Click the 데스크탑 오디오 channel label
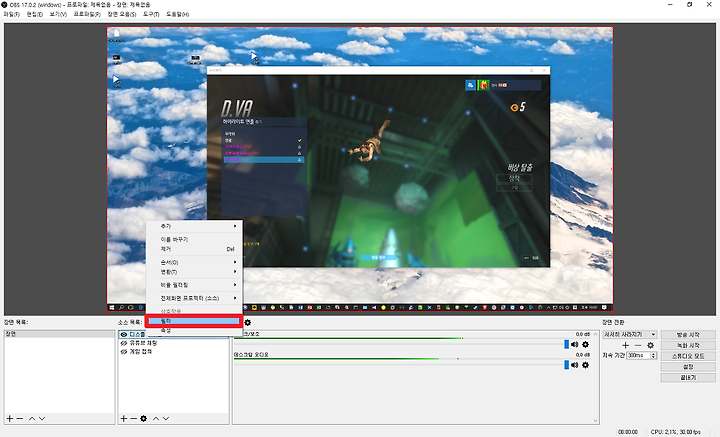 (251, 355)
